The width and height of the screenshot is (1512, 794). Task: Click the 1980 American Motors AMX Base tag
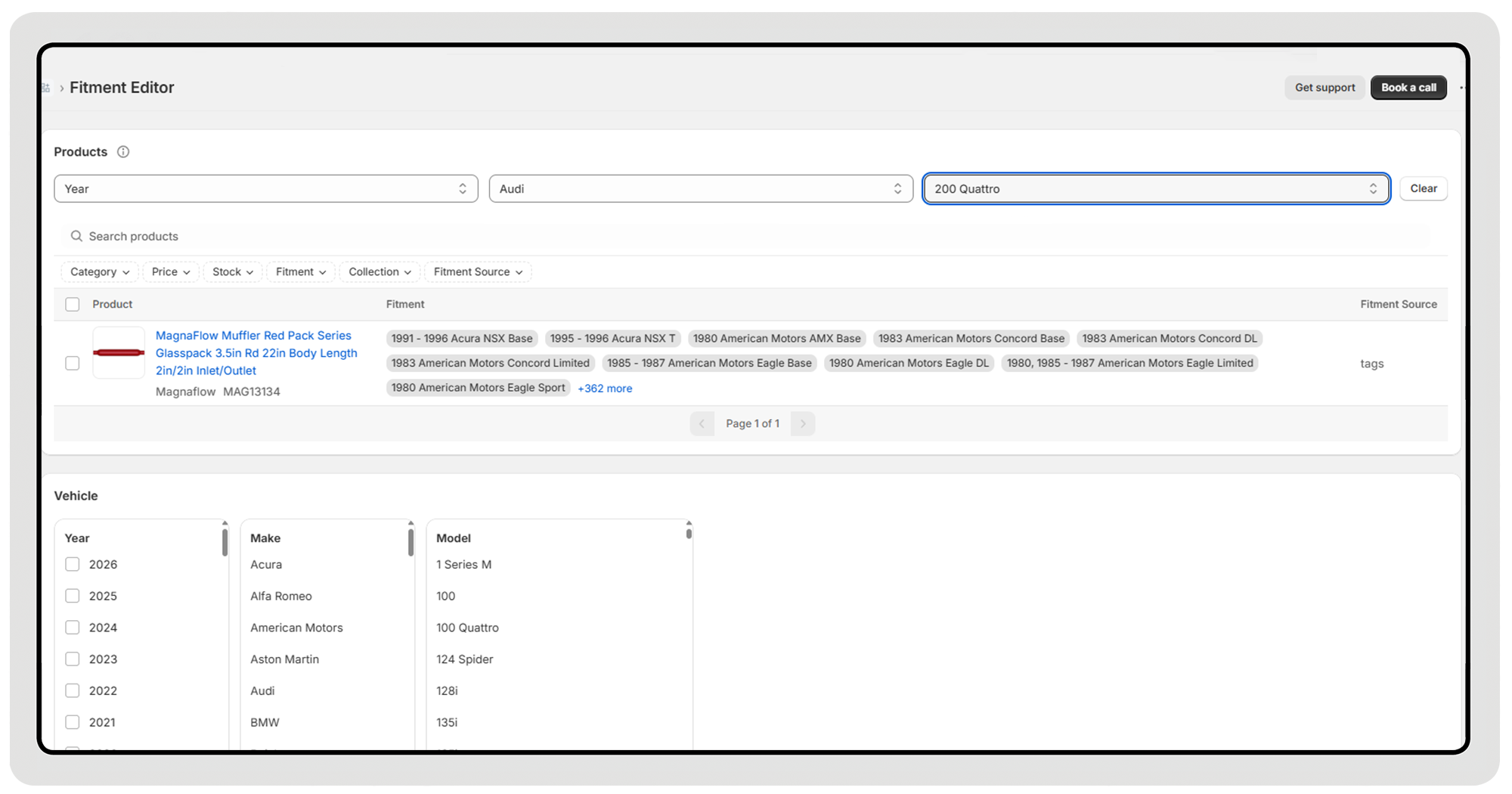[x=777, y=339]
